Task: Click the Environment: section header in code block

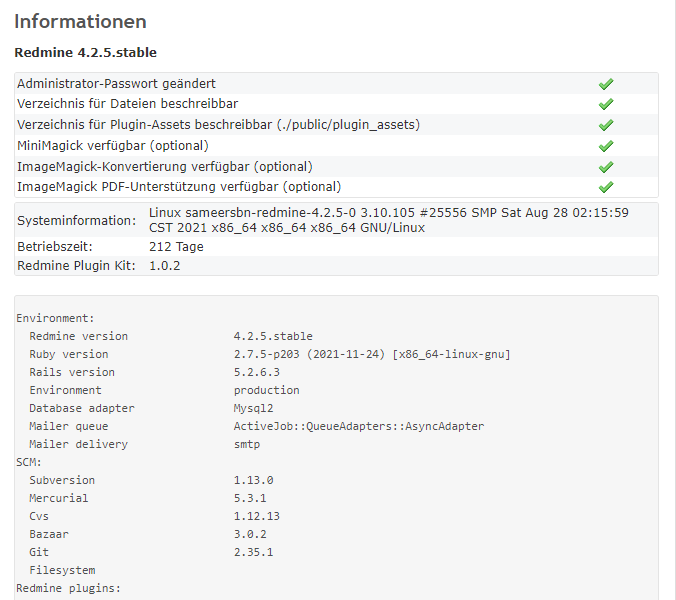Action: (55, 318)
